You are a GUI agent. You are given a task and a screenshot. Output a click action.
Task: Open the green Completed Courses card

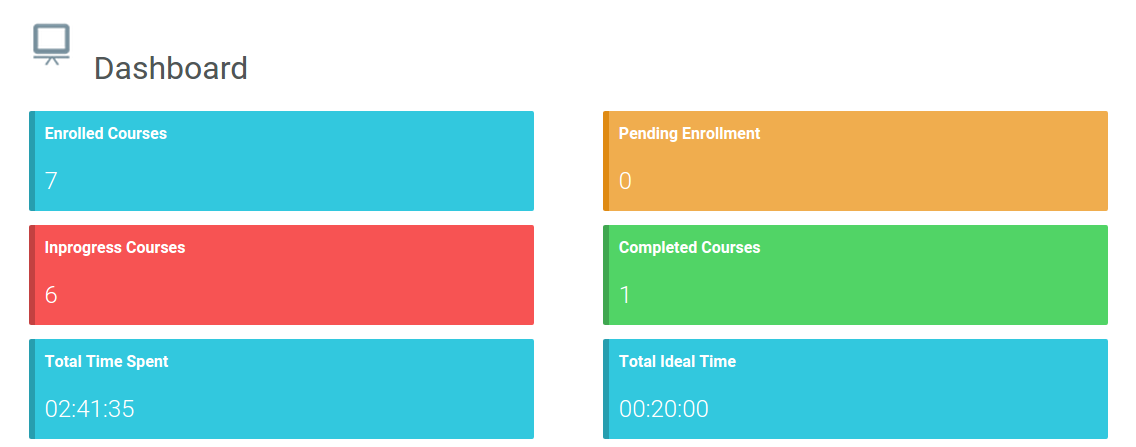tap(855, 274)
